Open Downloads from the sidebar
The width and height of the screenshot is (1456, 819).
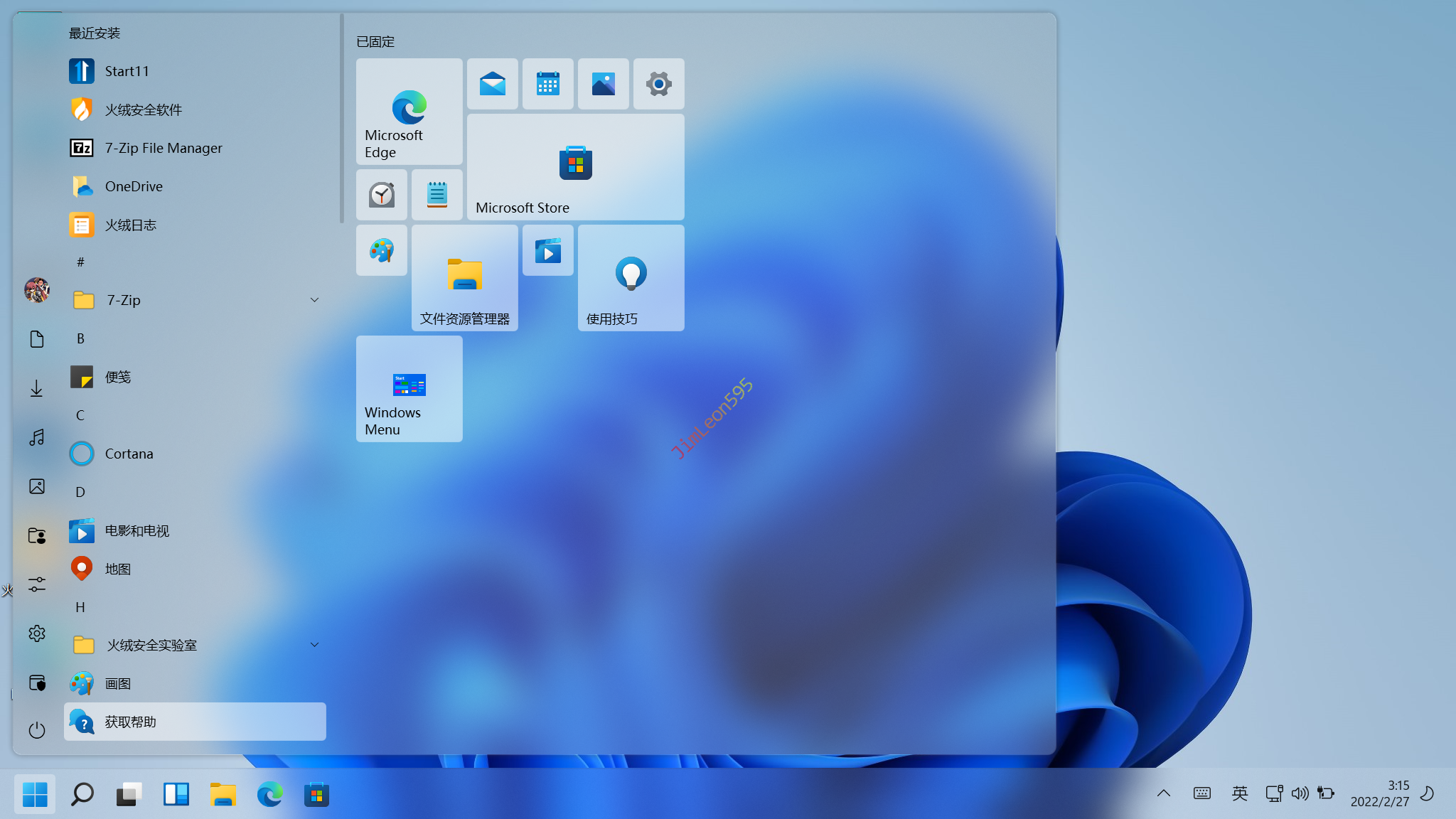pyautogui.click(x=37, y=388)
